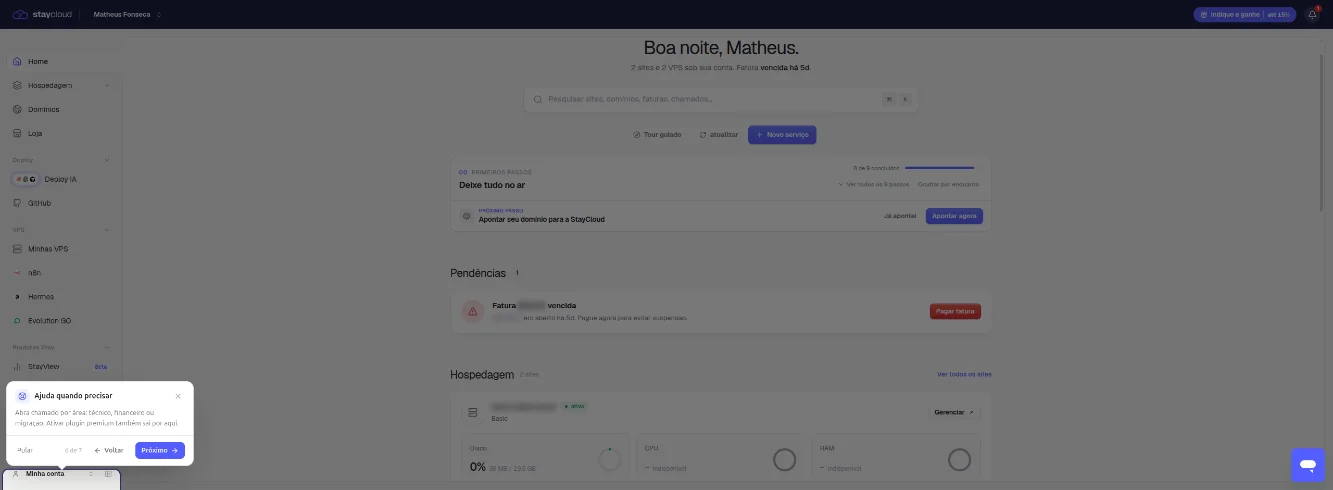Close the Ajuda quando precisar tooltip
The width and height of the screenshot is (1333, 490).
coord(178,396)
